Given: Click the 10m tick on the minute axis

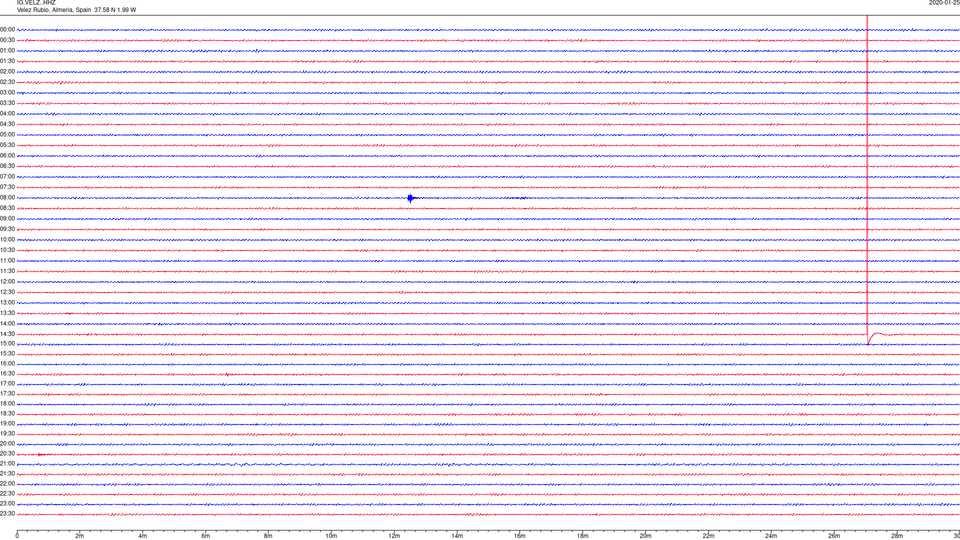Looking at the screenshot, I should tap(331, 536).
